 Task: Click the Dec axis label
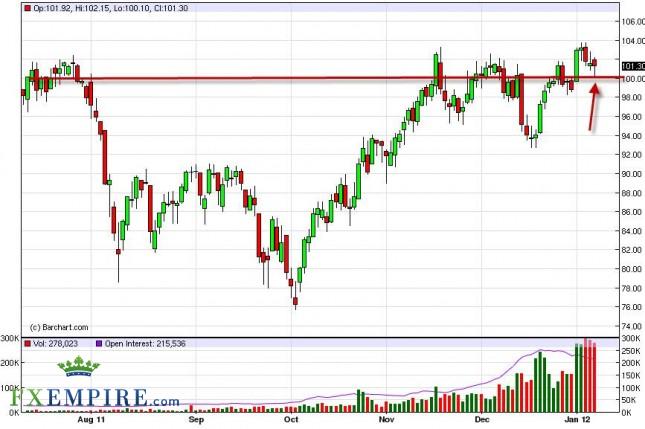coord(482,420)
